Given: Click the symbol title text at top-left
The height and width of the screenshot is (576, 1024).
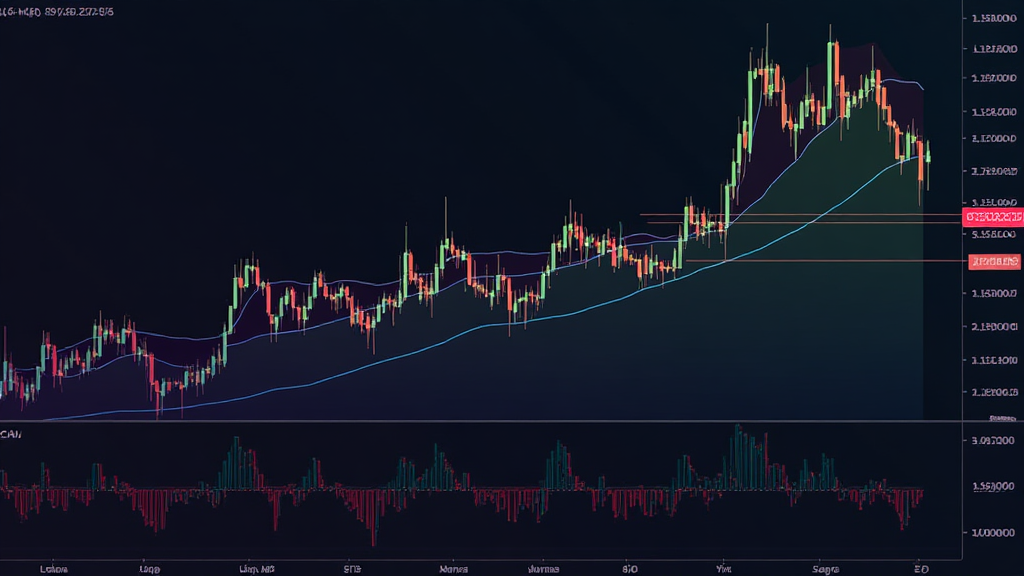Looking at the screenshot, I should (x=57, y=12).
